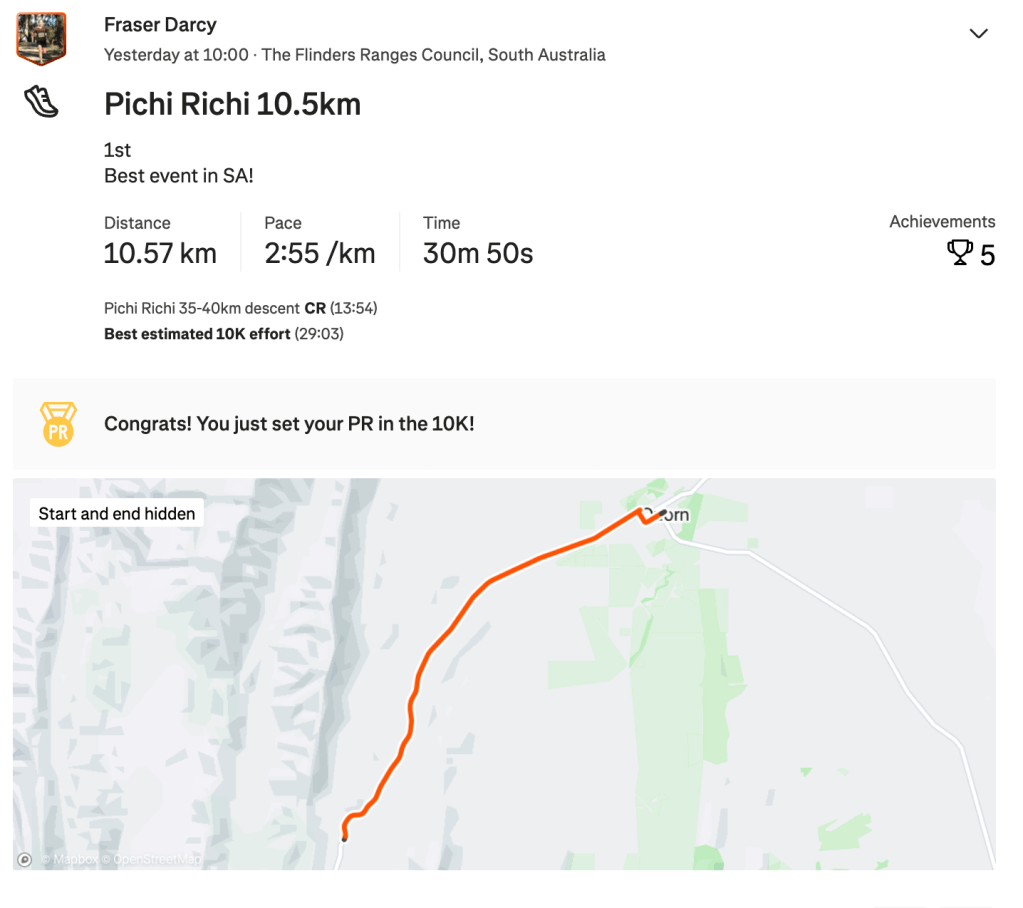Click the Achievements count of 5
This screenshot has height=908, width=1023.
pos(987,255)
